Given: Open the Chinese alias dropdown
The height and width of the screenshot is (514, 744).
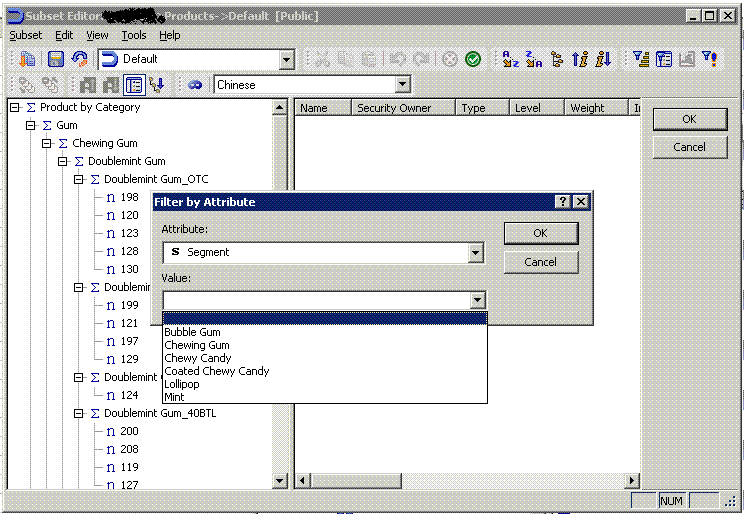Looking at the screenshot, I should pyautogui.click(x=402, y=85).
